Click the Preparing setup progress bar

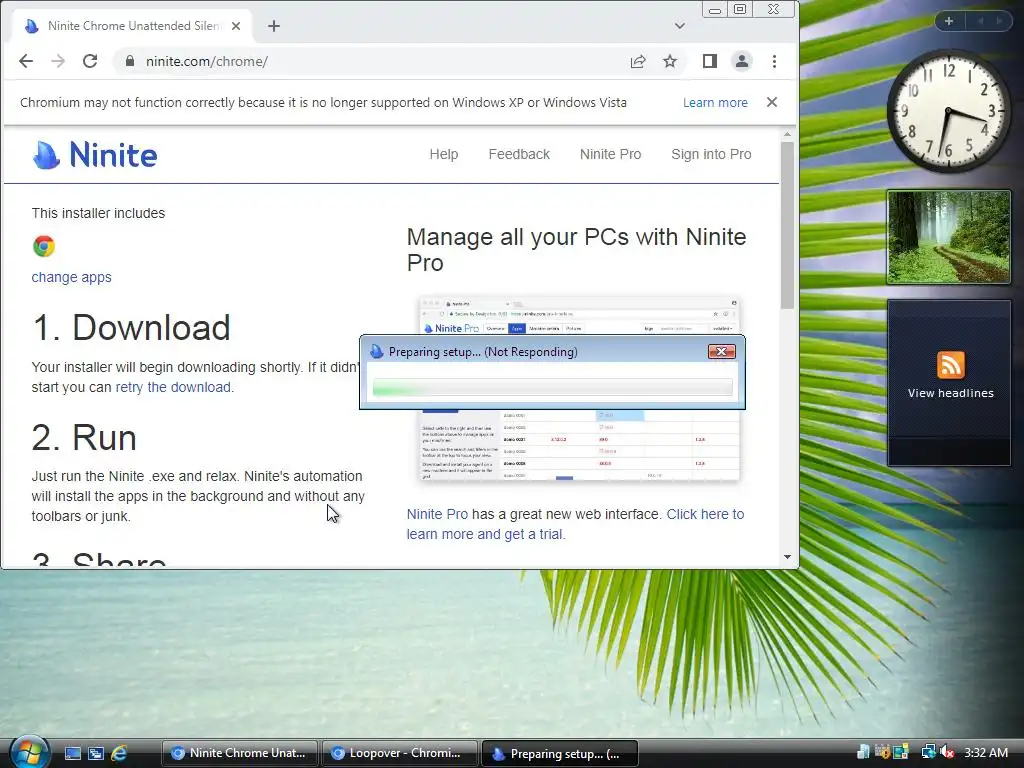(552, 387)
